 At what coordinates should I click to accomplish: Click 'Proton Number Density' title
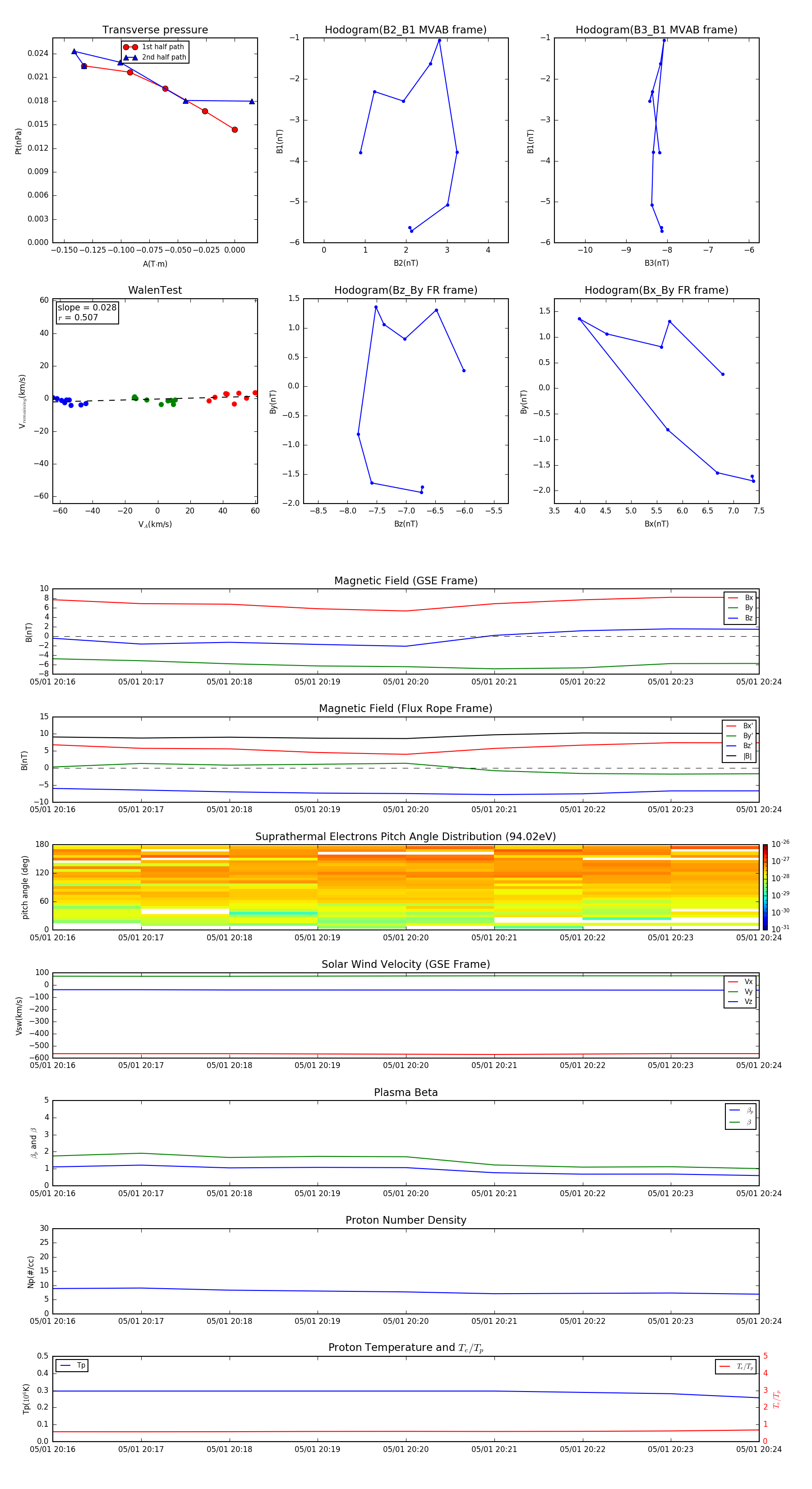coord(406,1220)
